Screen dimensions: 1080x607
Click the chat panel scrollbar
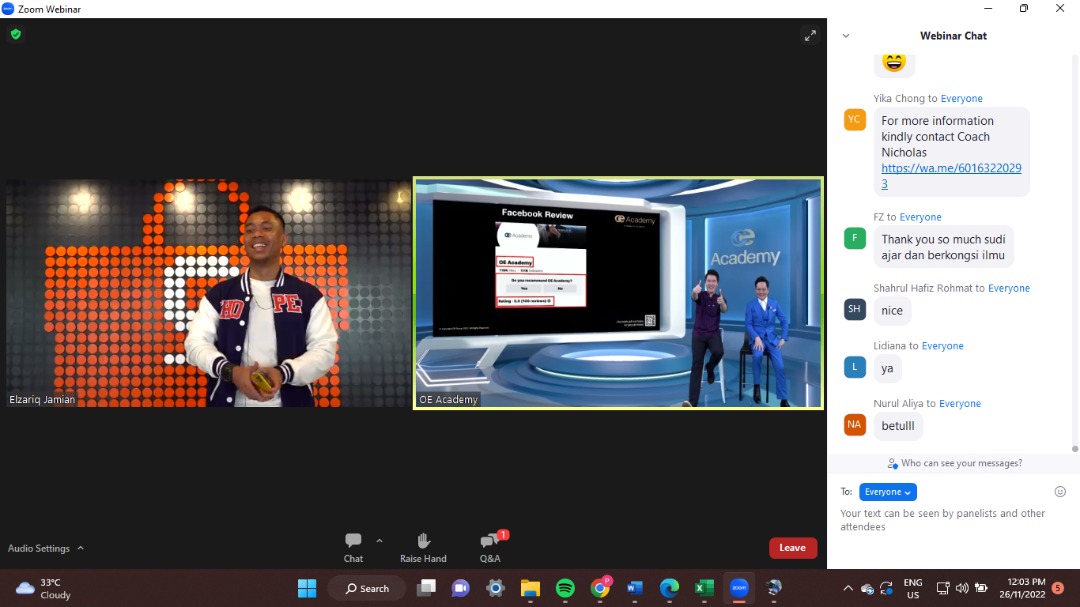[1075, 250]
